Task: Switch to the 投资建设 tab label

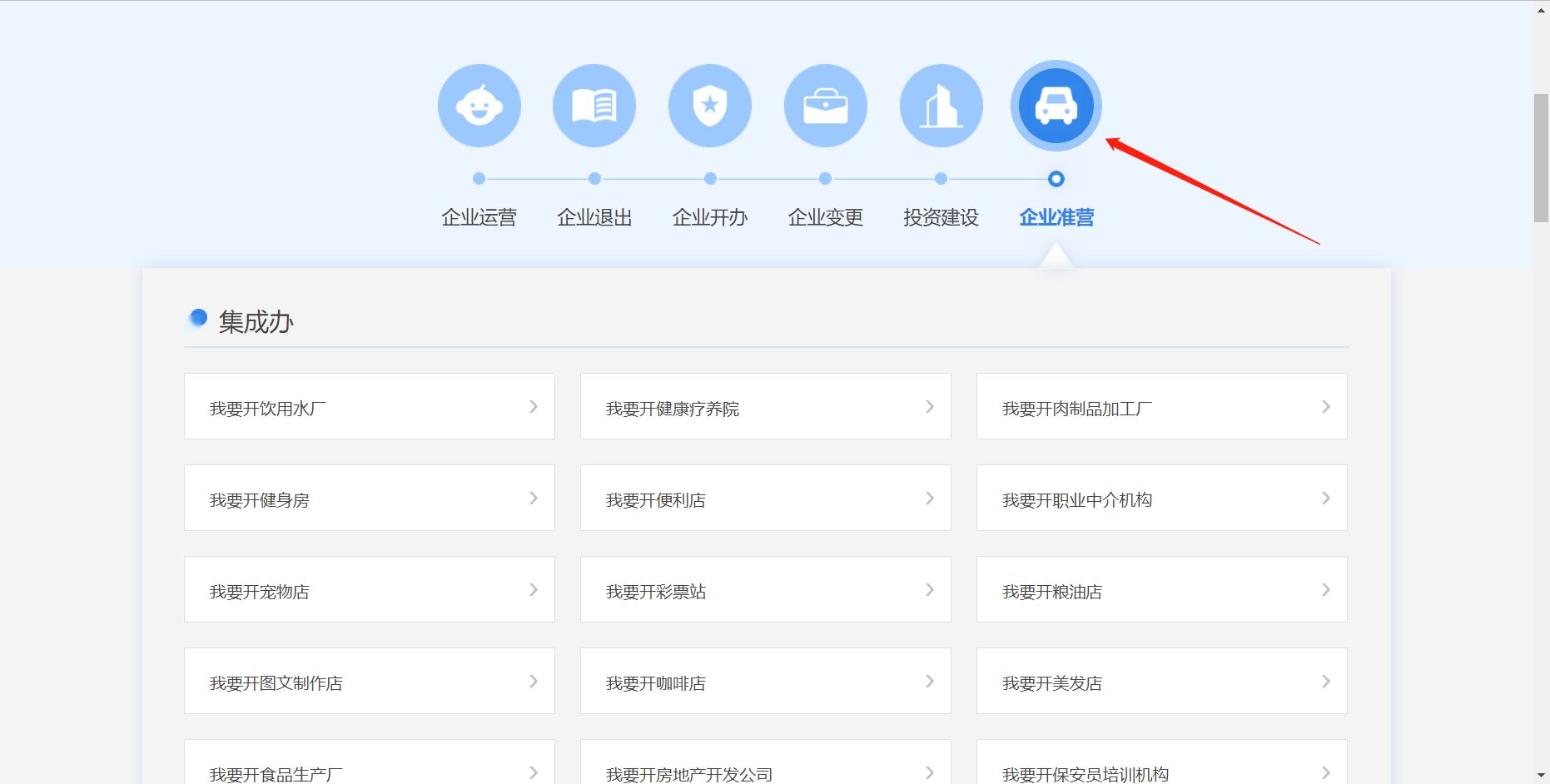Action: point(941,217)
